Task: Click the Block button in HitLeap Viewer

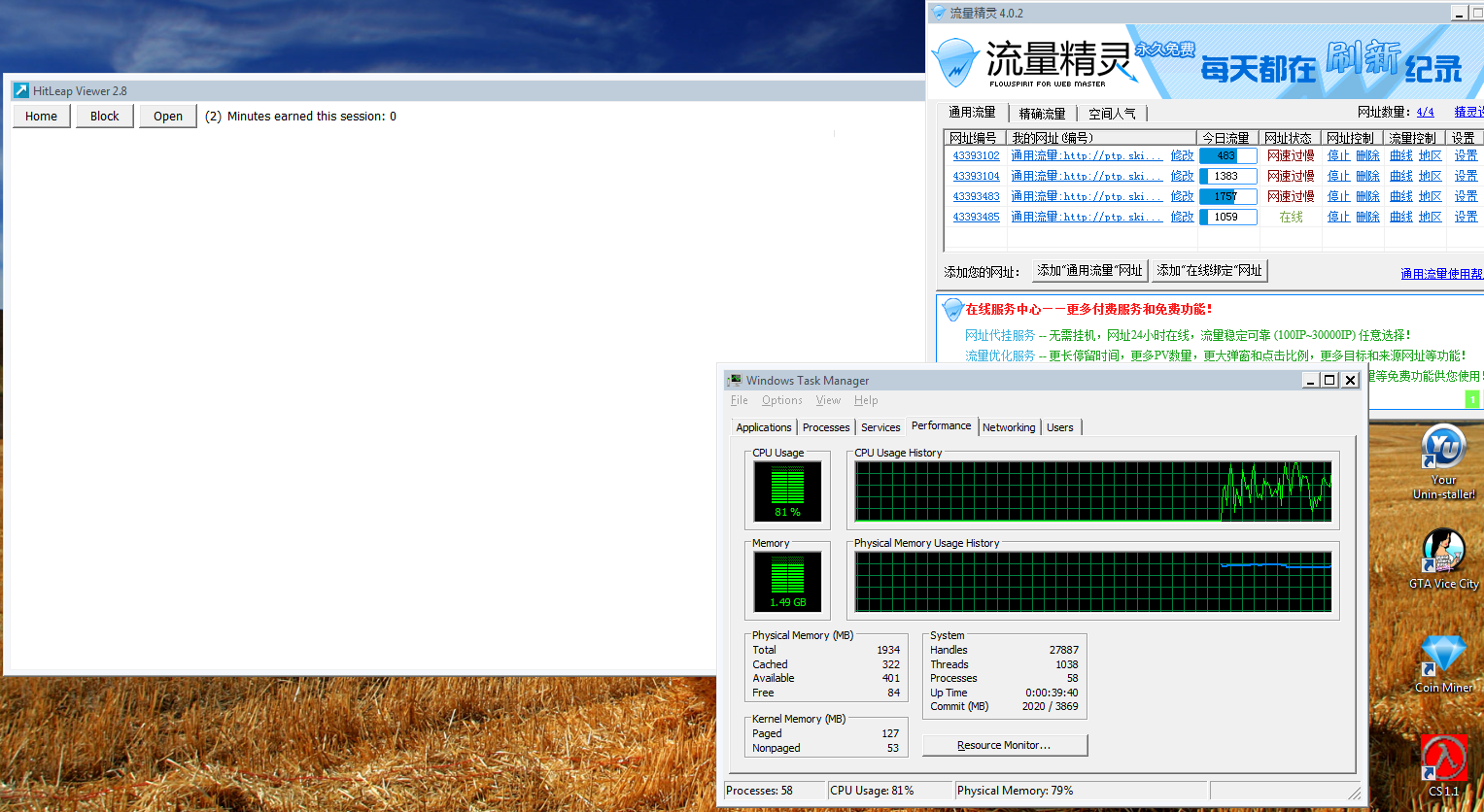Action: 104,116
